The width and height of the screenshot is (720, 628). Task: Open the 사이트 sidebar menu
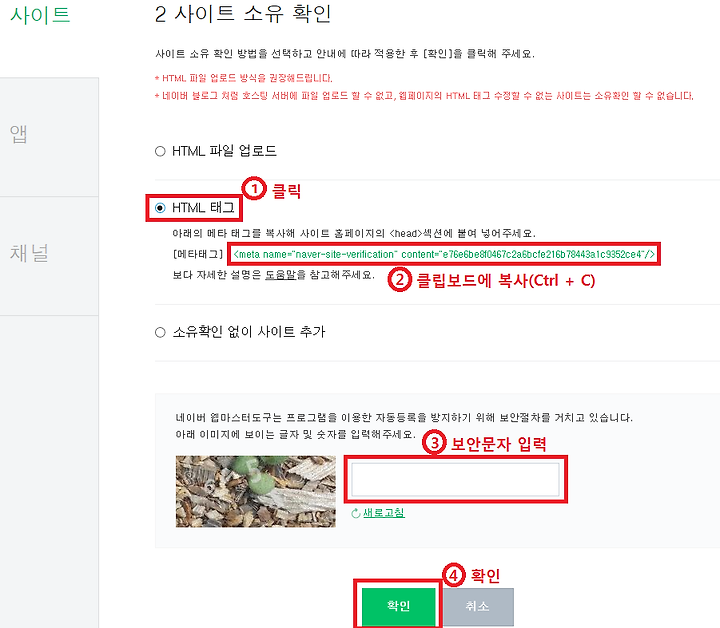[40, 15]
